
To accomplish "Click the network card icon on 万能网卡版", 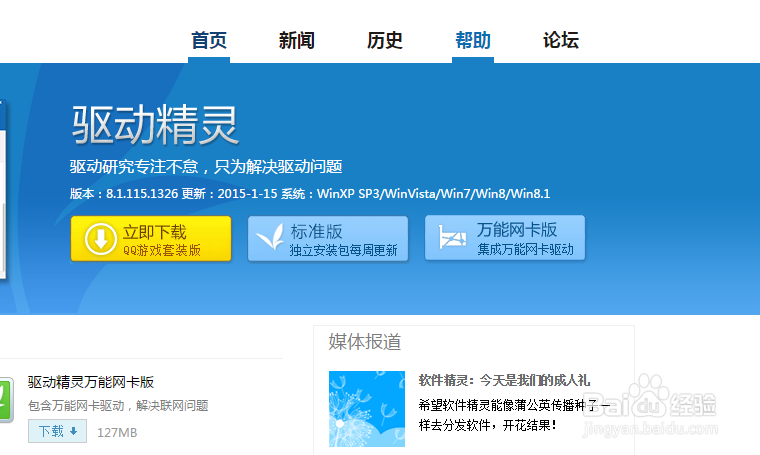I will pos(452,237).
